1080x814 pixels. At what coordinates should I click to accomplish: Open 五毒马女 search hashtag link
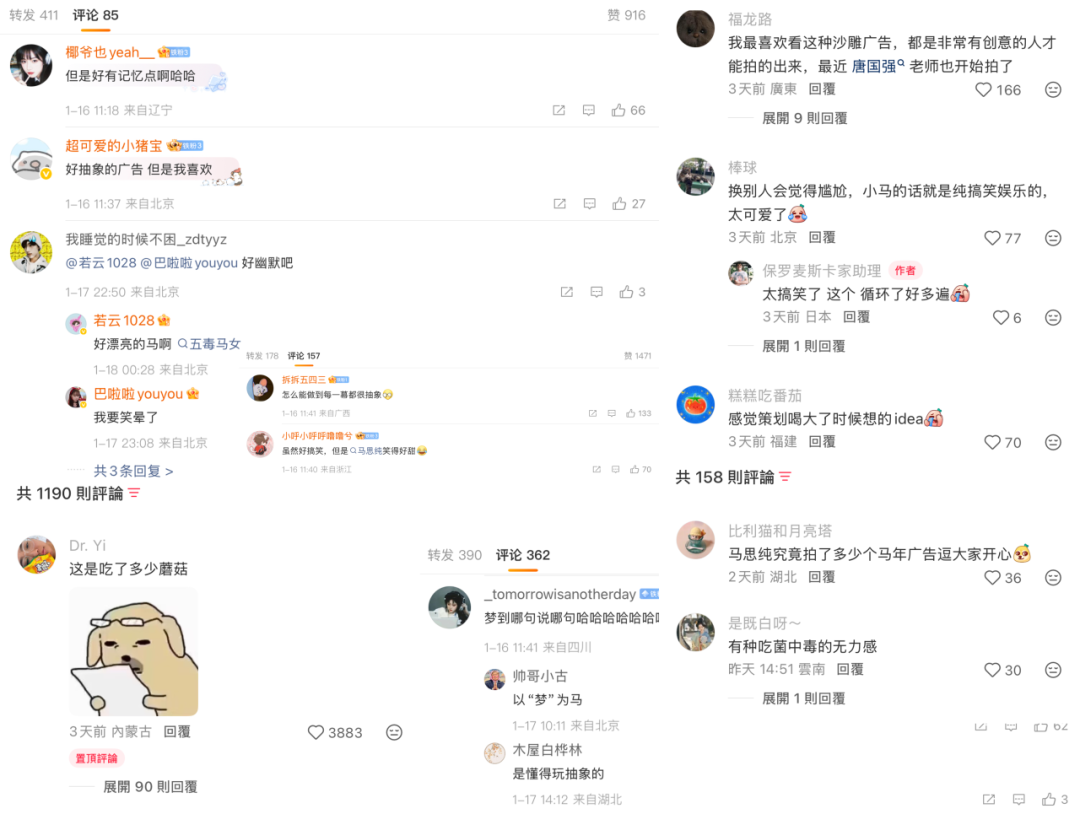point(209,344)
